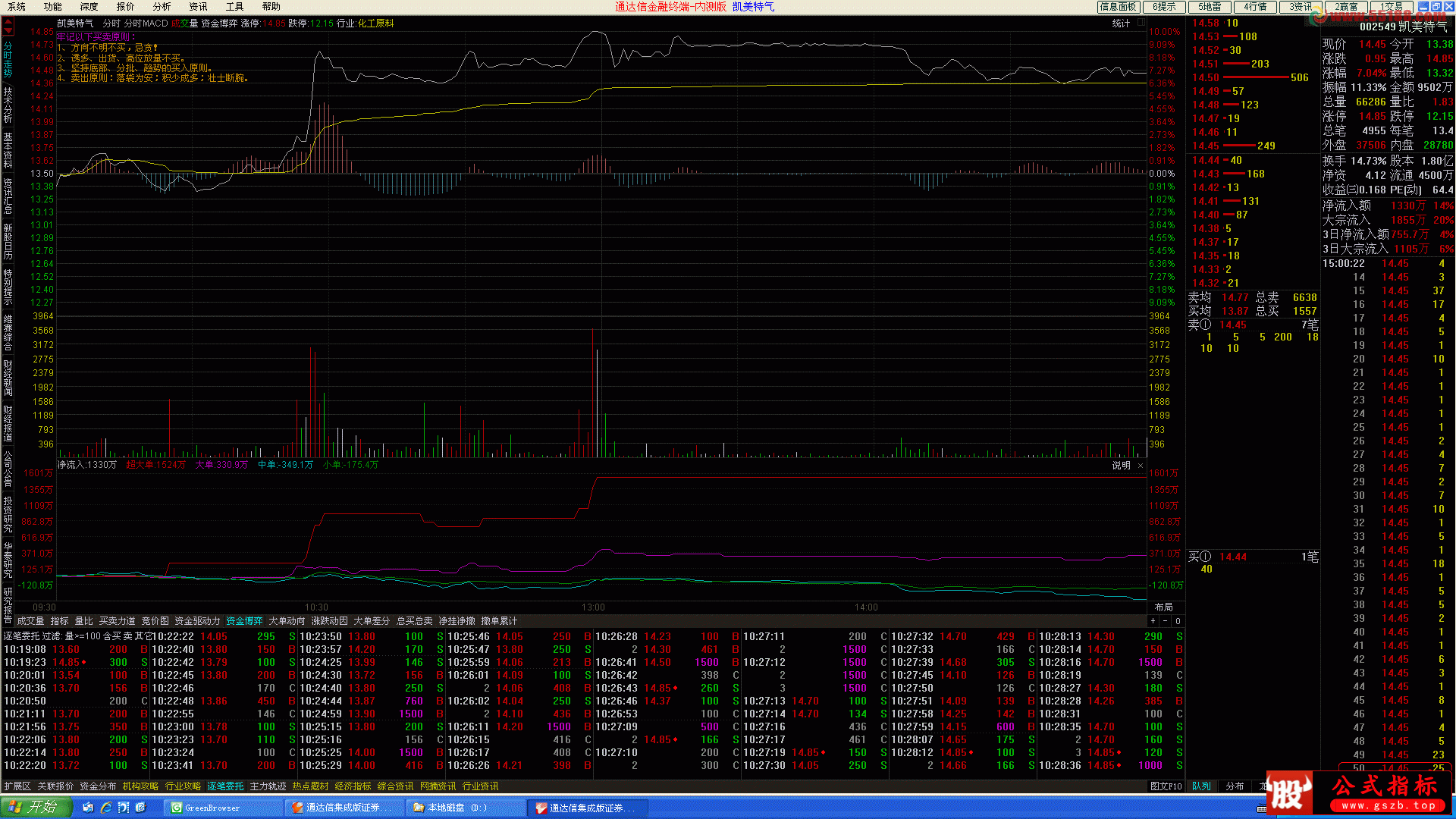Switch to 撤单累计 tab

[499, 621]
